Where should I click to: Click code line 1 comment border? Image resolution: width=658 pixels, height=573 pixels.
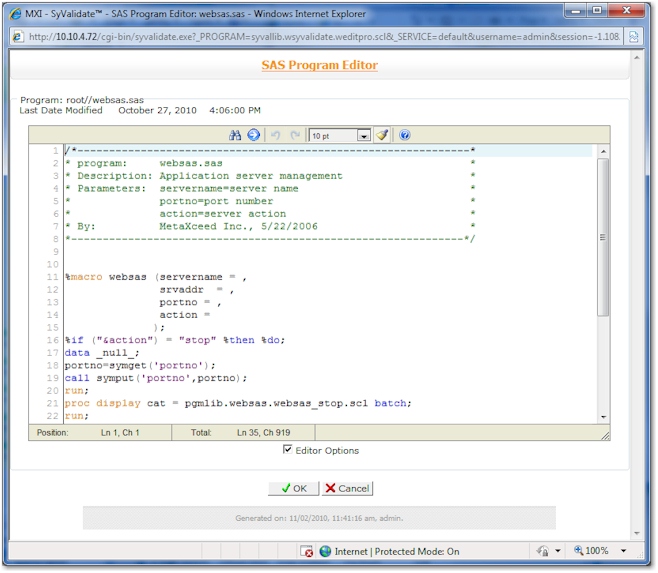pos(269,150)
